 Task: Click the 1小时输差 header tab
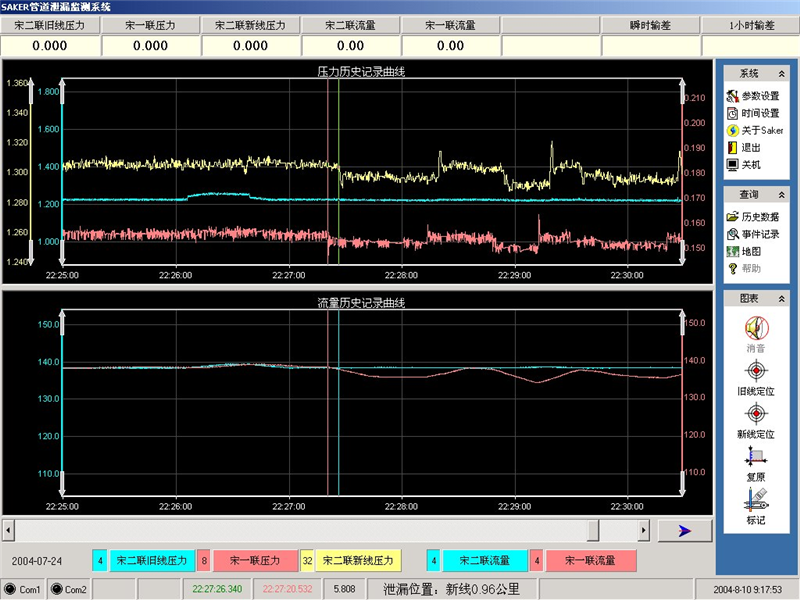point(751,25)
